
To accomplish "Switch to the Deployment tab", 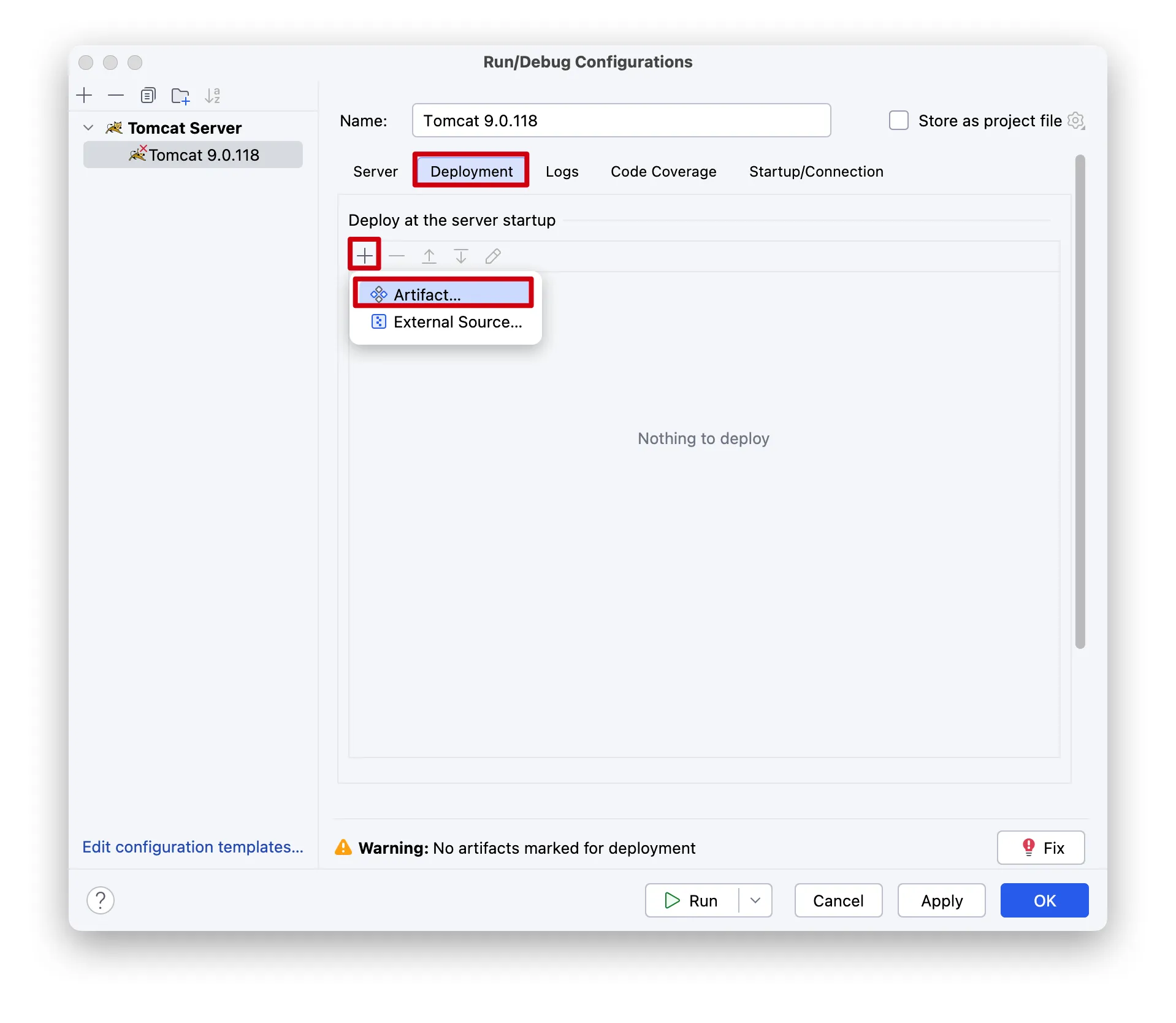I will [472, 171].
